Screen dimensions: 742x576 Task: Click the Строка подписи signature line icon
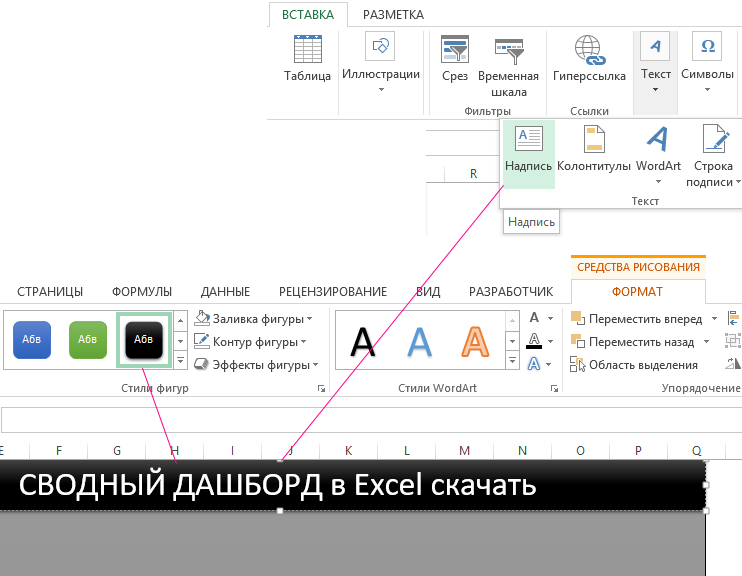coord(713,140)
